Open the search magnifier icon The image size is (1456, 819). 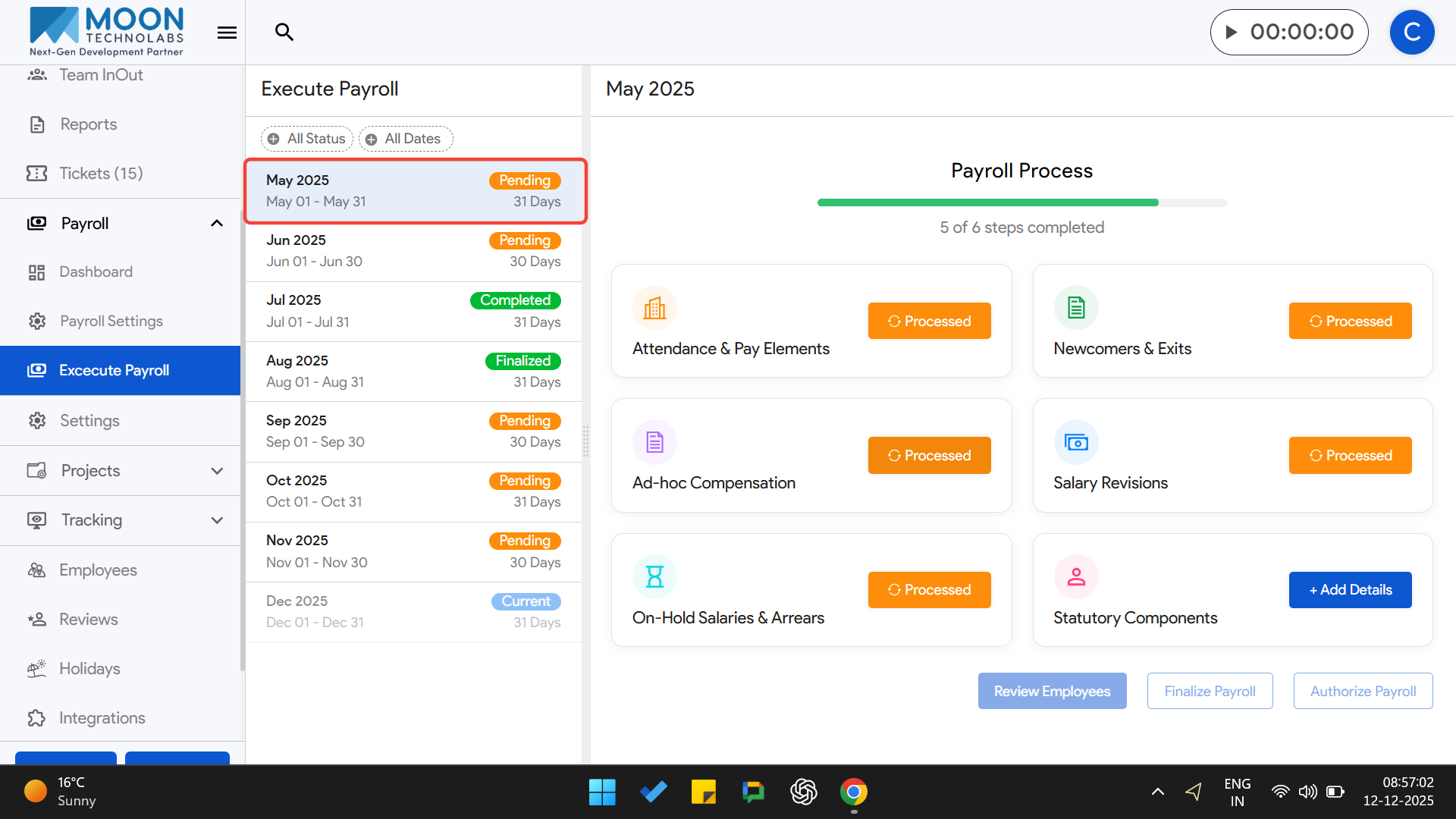click(284, 32)
